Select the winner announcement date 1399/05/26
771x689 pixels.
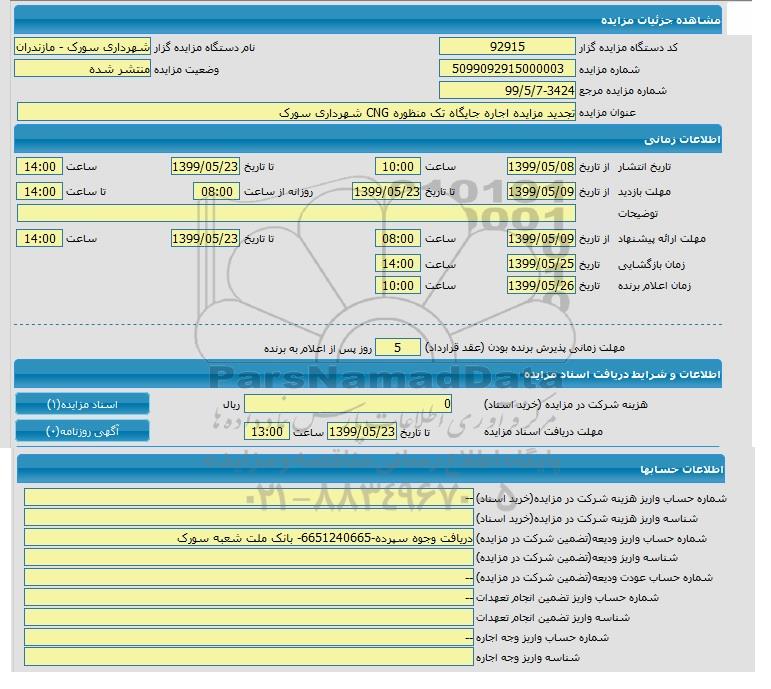(x=541, y=285)
